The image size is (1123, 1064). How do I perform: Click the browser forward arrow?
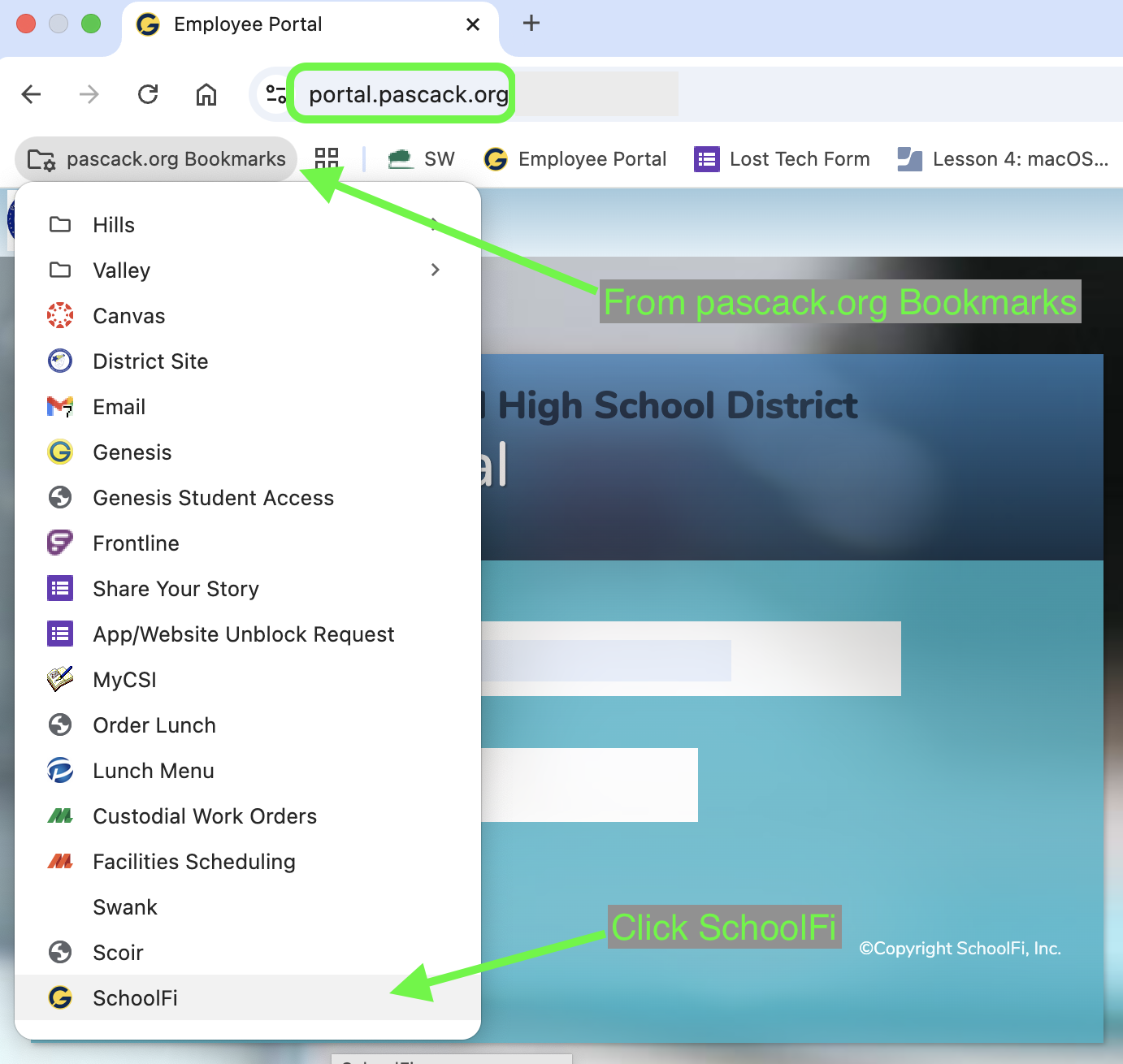tap(89, 94)
